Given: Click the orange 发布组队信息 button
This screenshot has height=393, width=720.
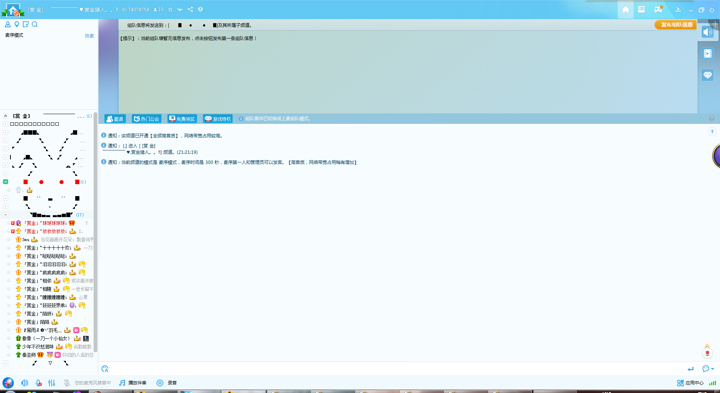Looking at the screenshot, I should click(675, 25).
